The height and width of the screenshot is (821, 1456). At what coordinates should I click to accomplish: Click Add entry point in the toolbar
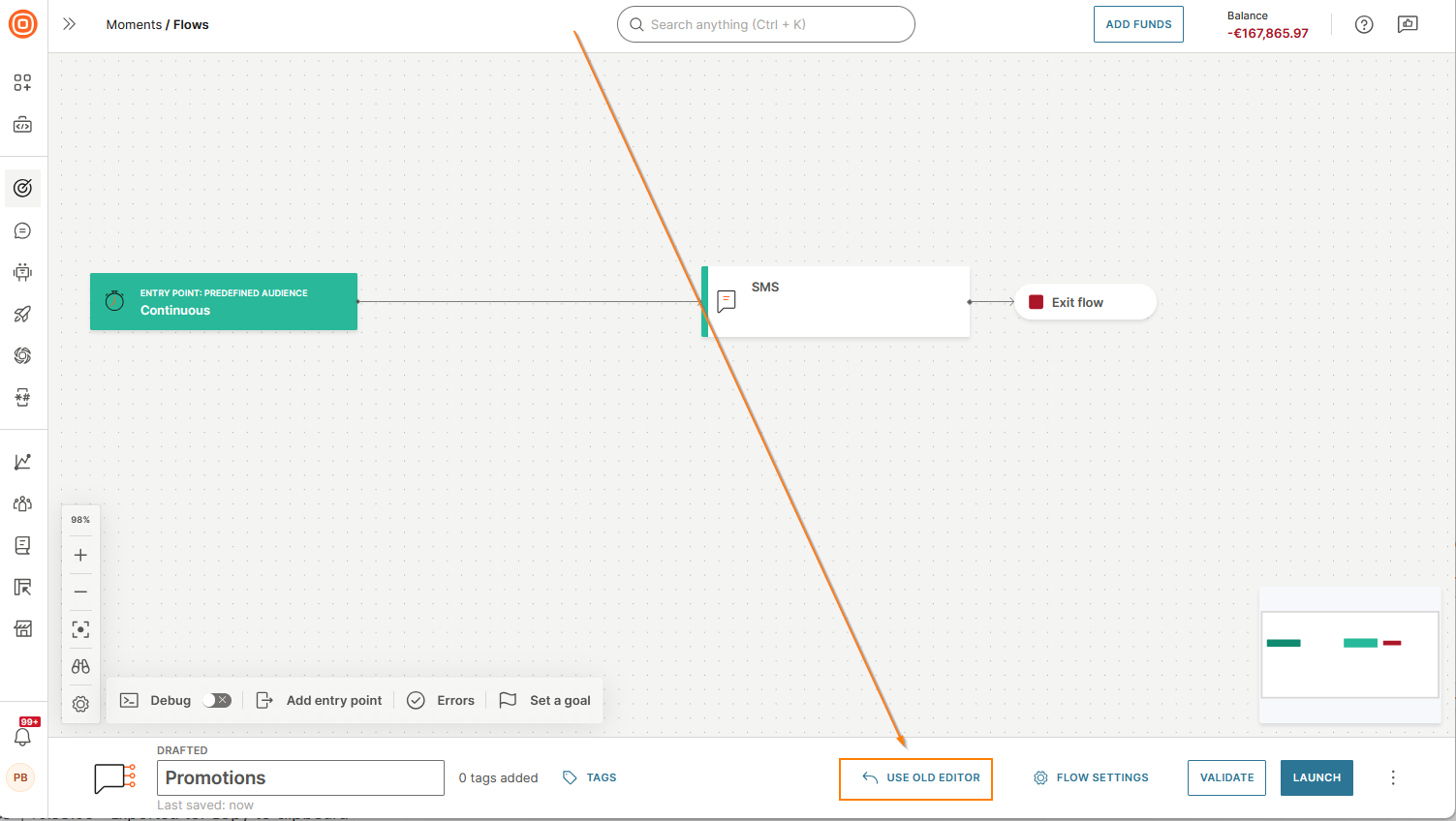pos(320,700)
